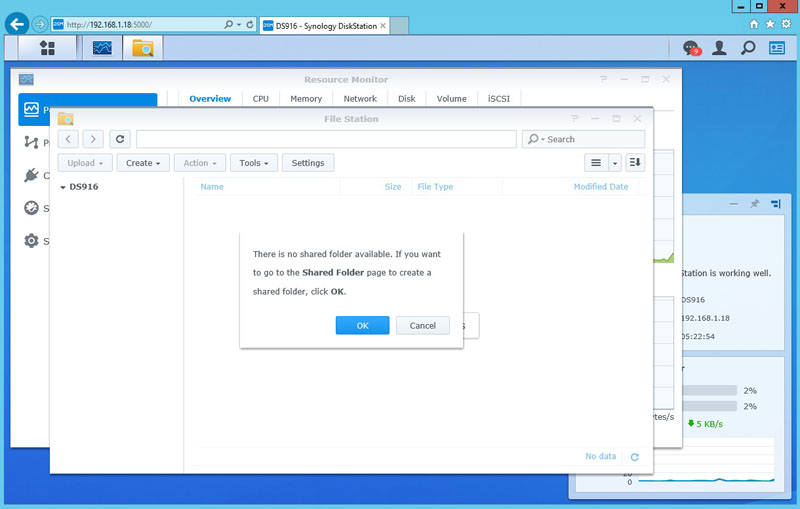
Task: Switch File Station to list view
Action: [x=595, y=163]
